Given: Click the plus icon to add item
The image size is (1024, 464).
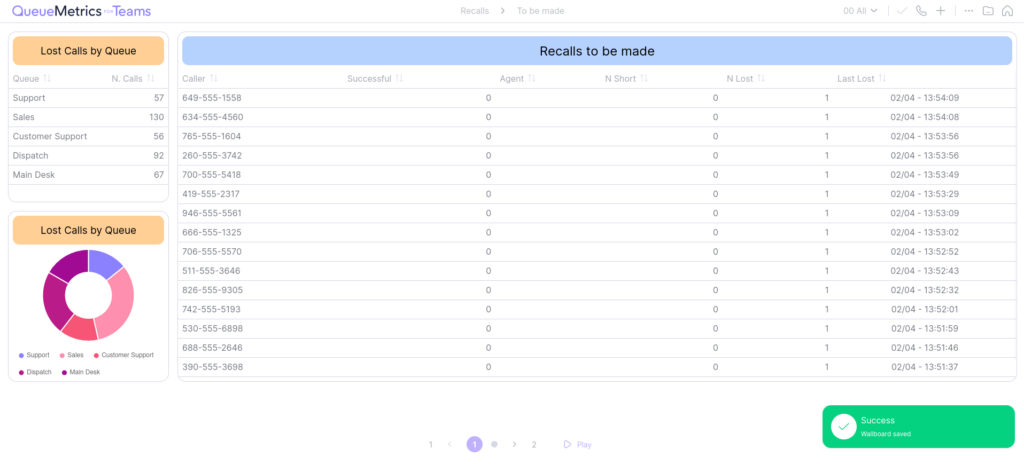Looking at the screenshot, I should (x=940, y=11).
